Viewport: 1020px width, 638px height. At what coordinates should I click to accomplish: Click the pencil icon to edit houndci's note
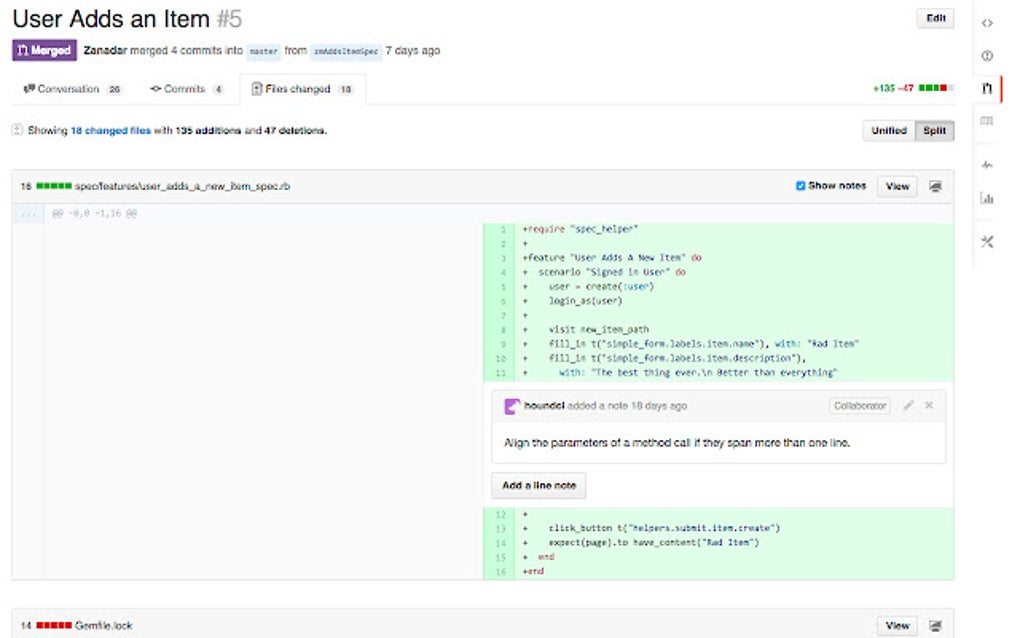pos(908,406)
